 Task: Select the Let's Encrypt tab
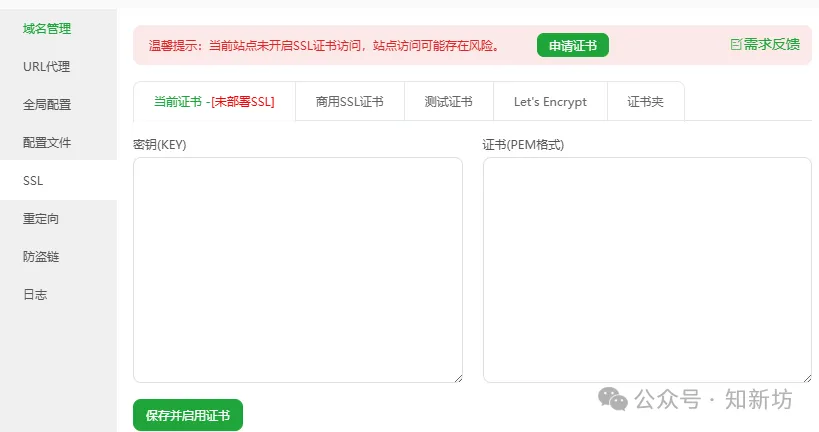(550, 101)
